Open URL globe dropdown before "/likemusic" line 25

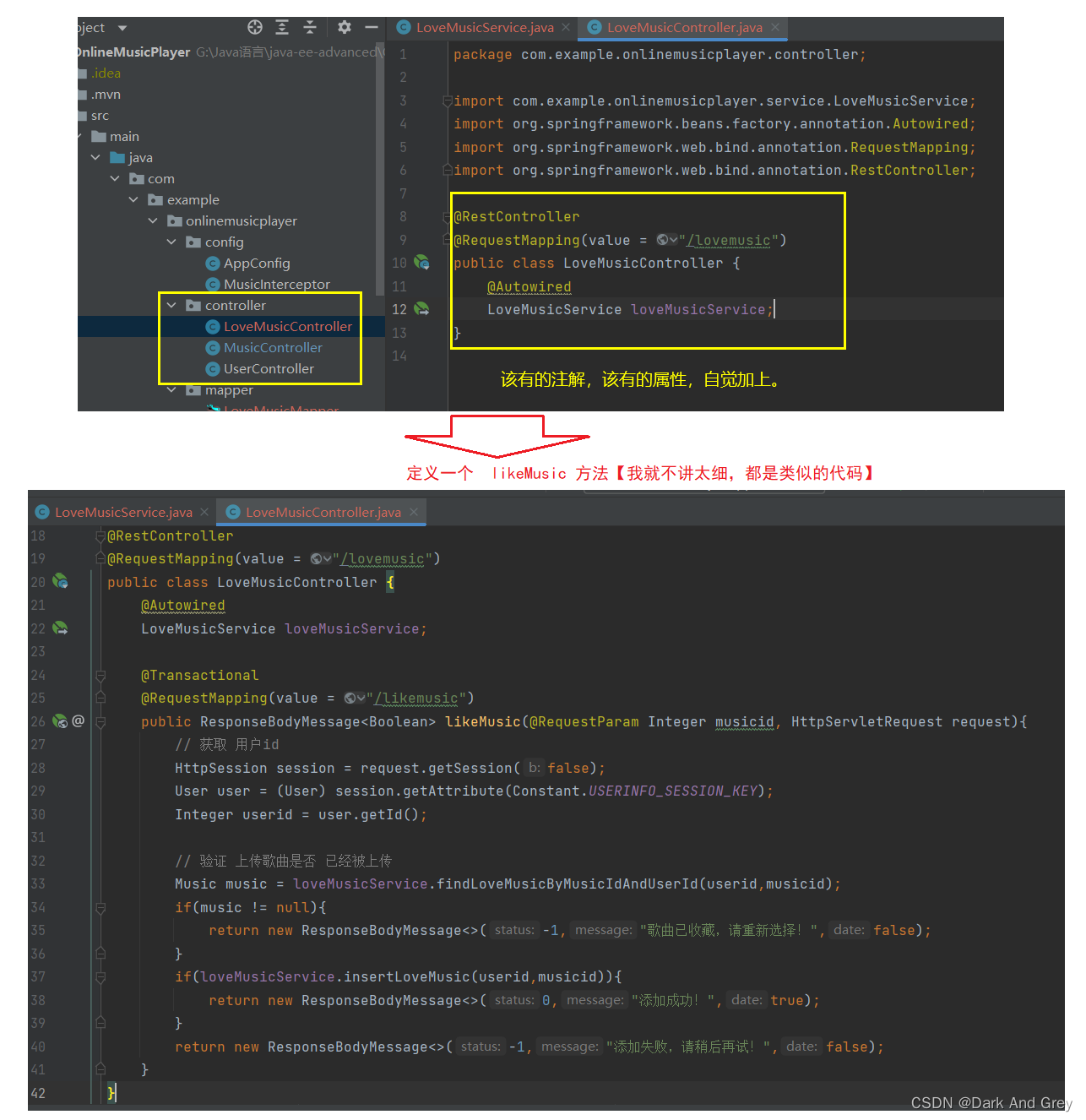point(355,698)
